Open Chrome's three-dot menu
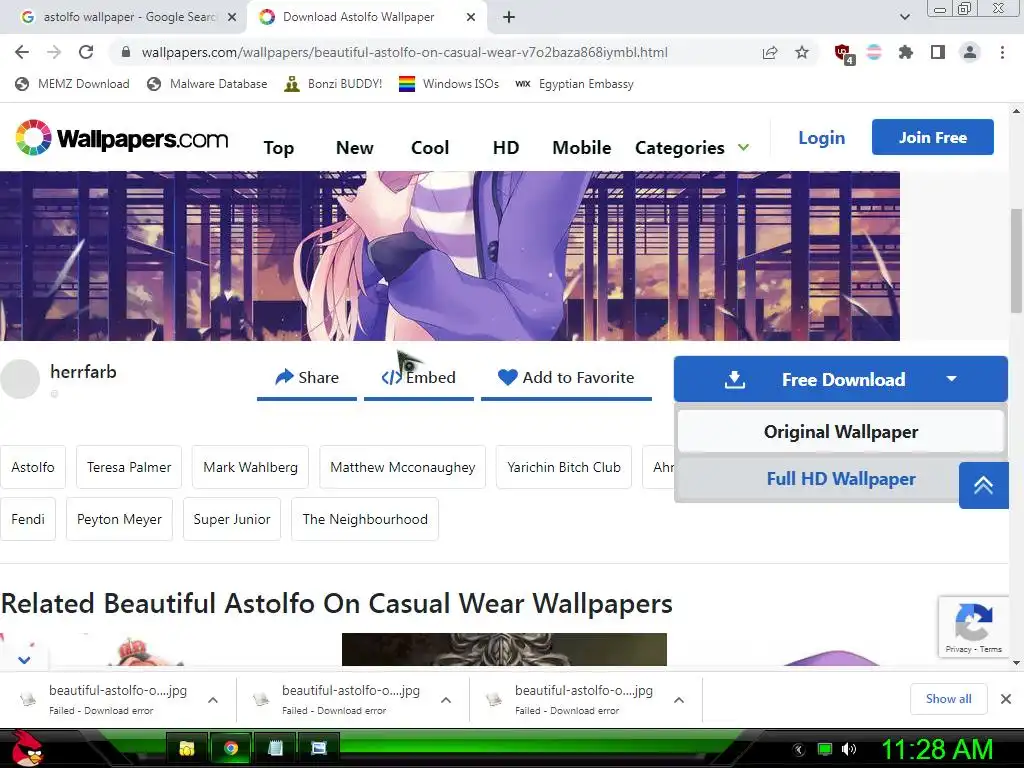The image size is (1024, 768). click(x=1002, y=52)
